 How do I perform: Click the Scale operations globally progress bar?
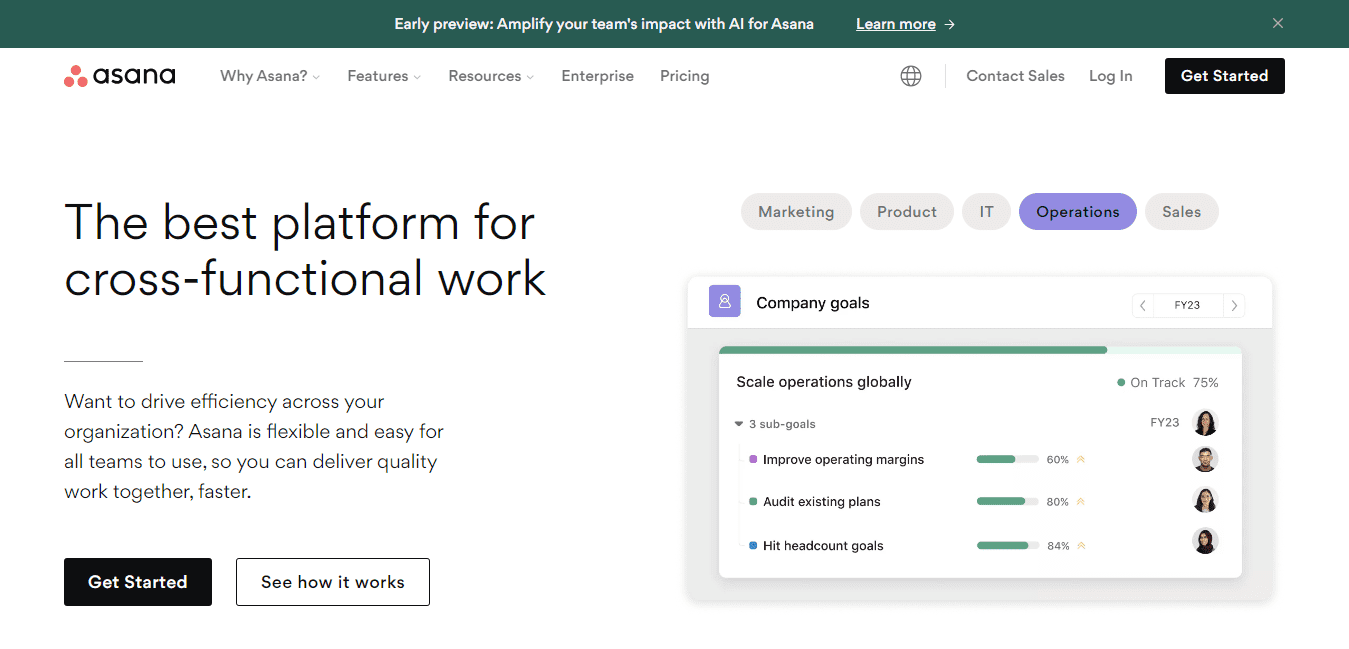coord(980,350)
